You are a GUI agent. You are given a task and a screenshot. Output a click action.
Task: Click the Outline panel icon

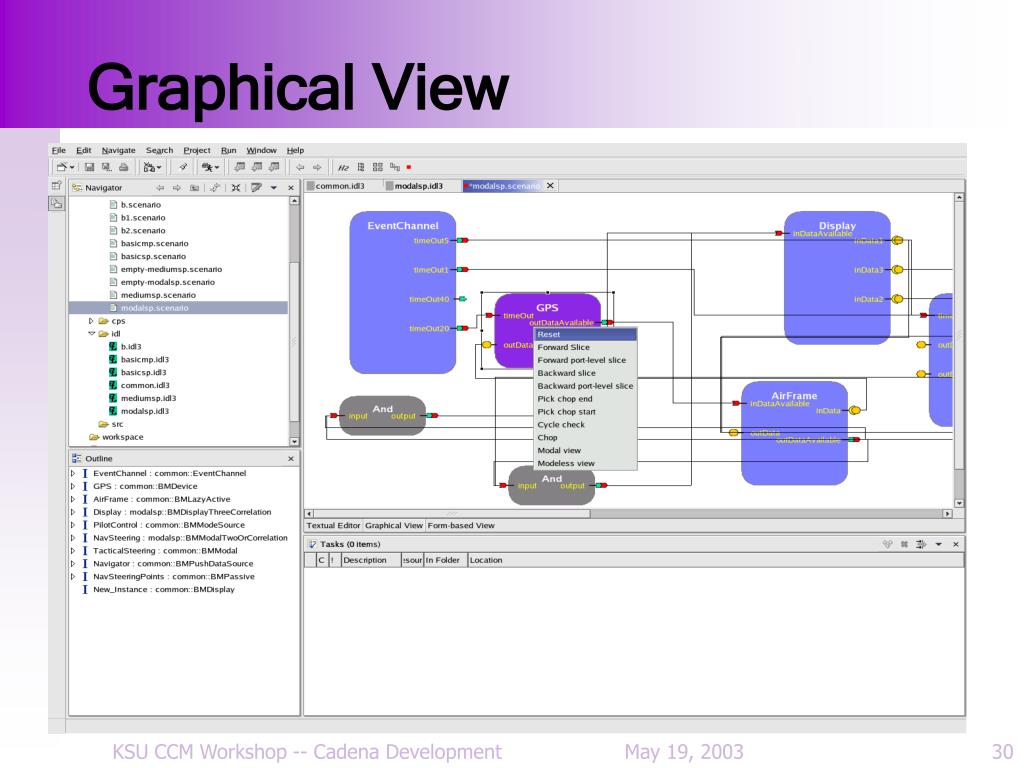pyautogui.click(x=77, y=458)
